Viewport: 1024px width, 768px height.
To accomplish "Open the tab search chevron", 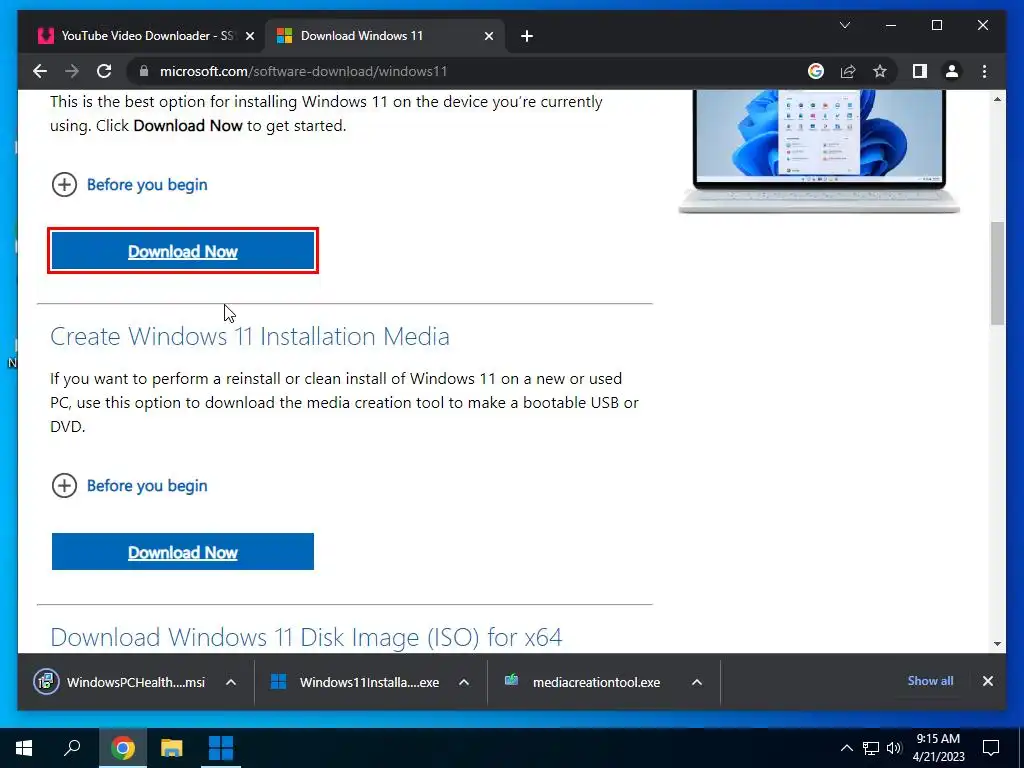I will click(844, 25).
